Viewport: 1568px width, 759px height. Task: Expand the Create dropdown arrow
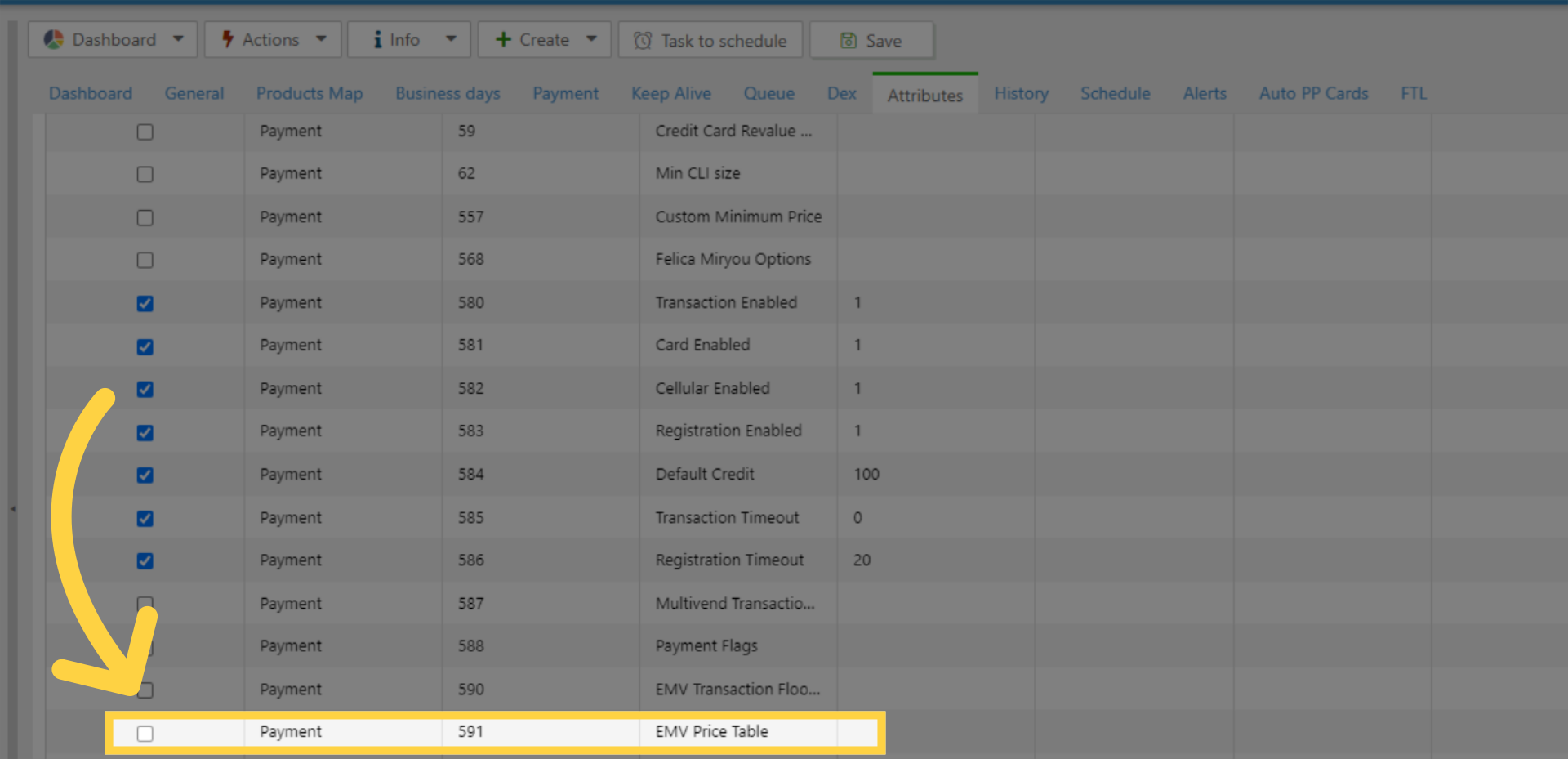coord(591,39)
